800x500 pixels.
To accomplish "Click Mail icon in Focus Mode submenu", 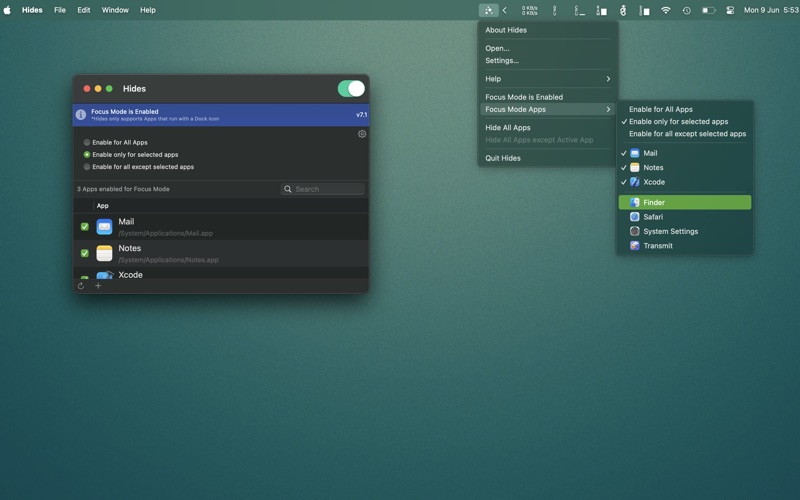I will point(635,153).
